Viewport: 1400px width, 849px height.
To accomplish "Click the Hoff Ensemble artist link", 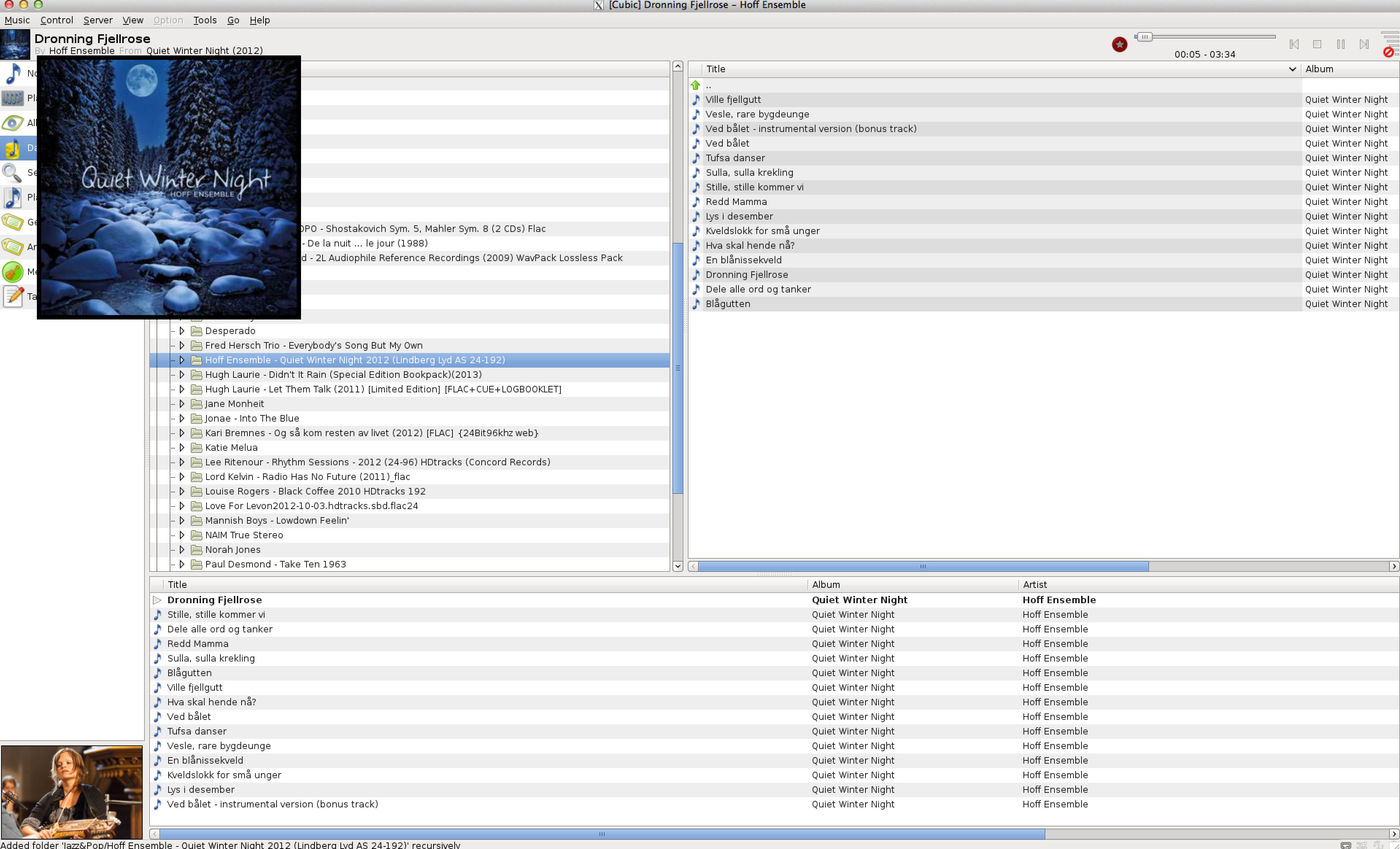I will (x=81, y=51).
